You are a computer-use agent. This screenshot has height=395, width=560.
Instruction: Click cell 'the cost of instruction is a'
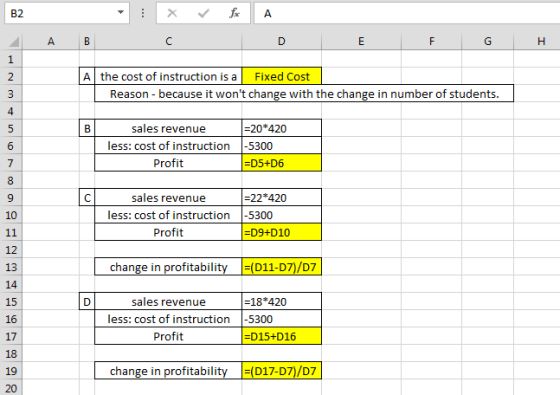pos(168,76)
